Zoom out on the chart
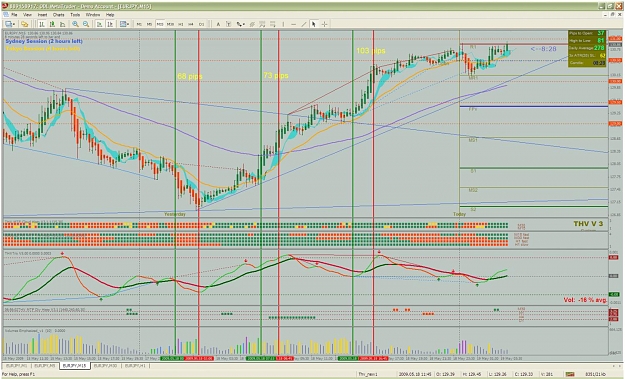This screenshot has width=625, height=379. (x=86, y=24)
